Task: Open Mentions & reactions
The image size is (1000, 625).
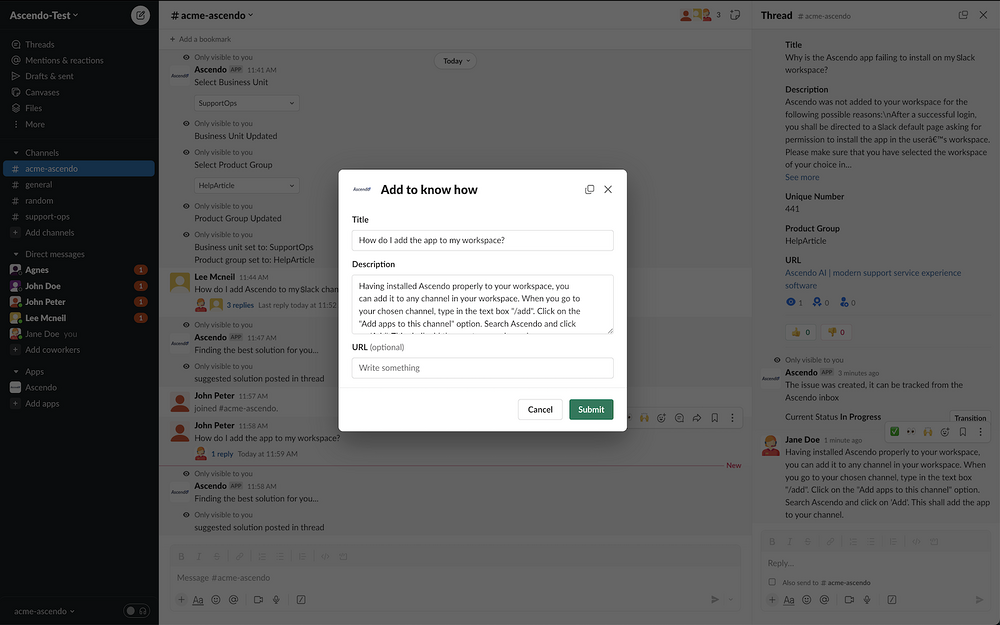Action: coord(64,61)
